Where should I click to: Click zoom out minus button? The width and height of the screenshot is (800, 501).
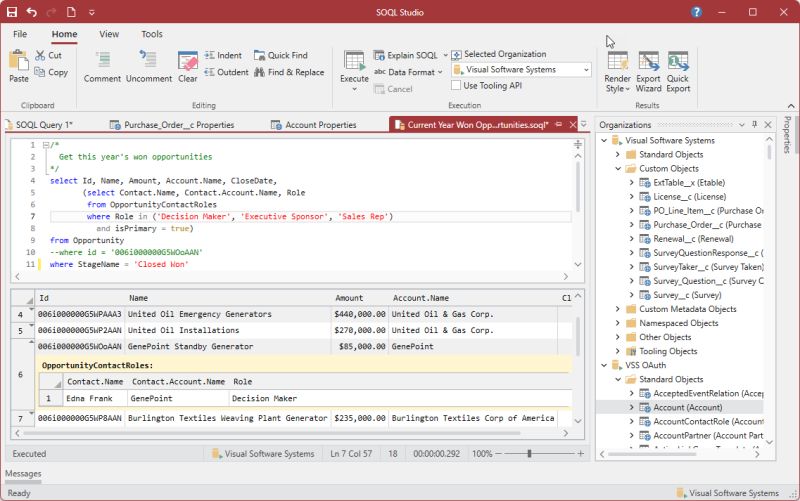(498, 454)
